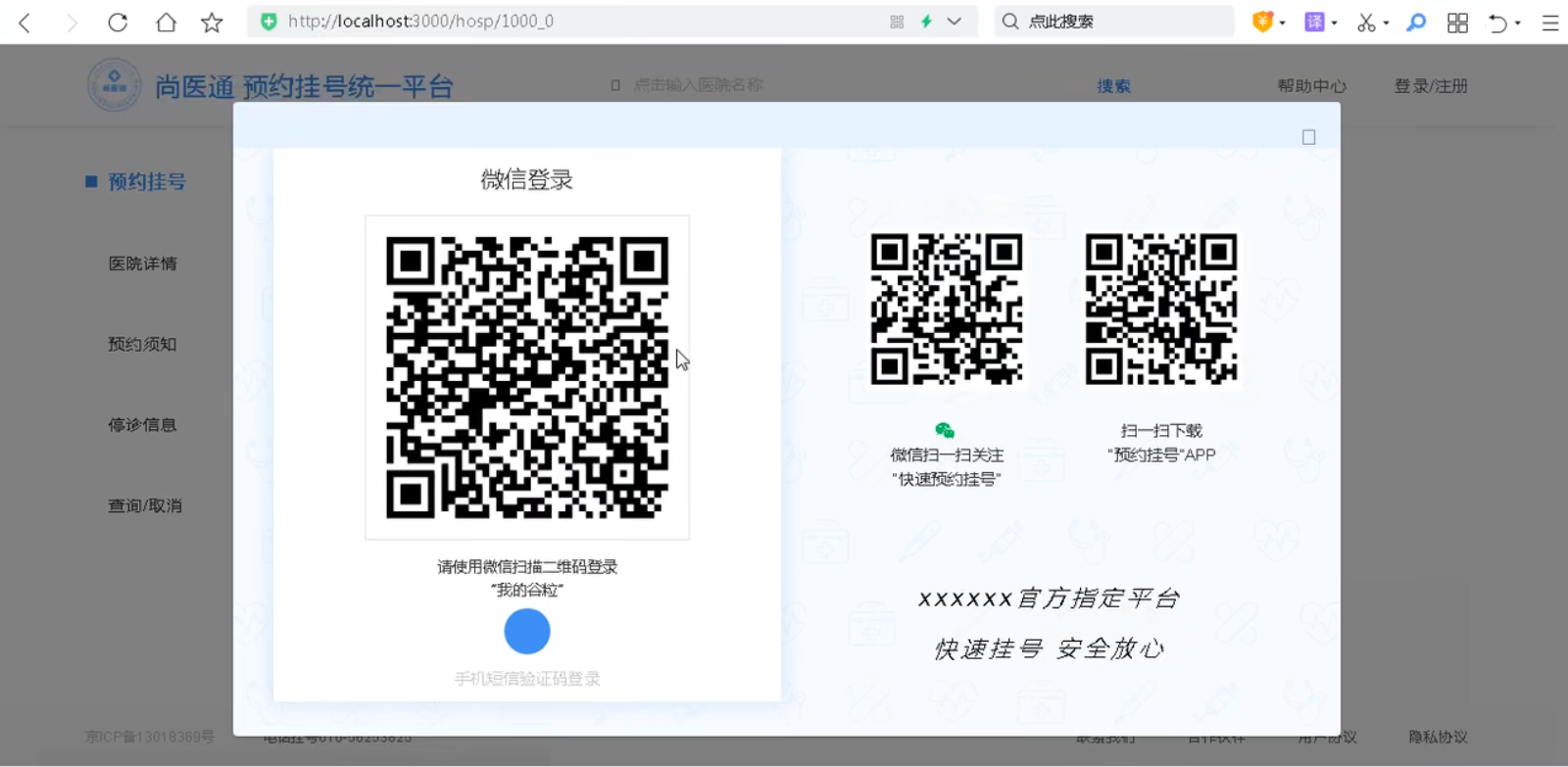Screen dimensions: 1568x767
Task: Bookmark page with star icon
Action: pos(212,23)
